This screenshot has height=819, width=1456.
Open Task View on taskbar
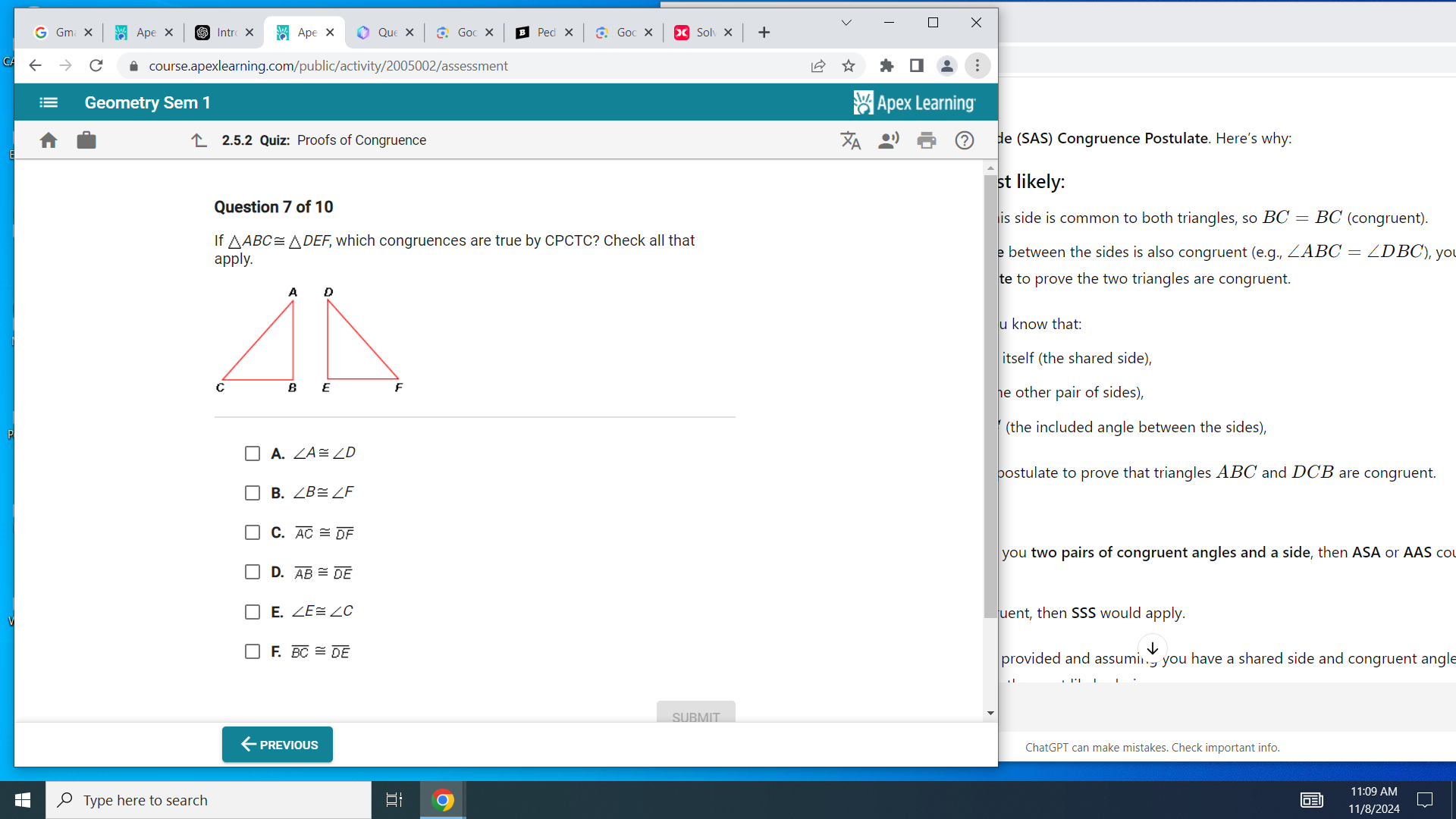(x=394, y=800)
